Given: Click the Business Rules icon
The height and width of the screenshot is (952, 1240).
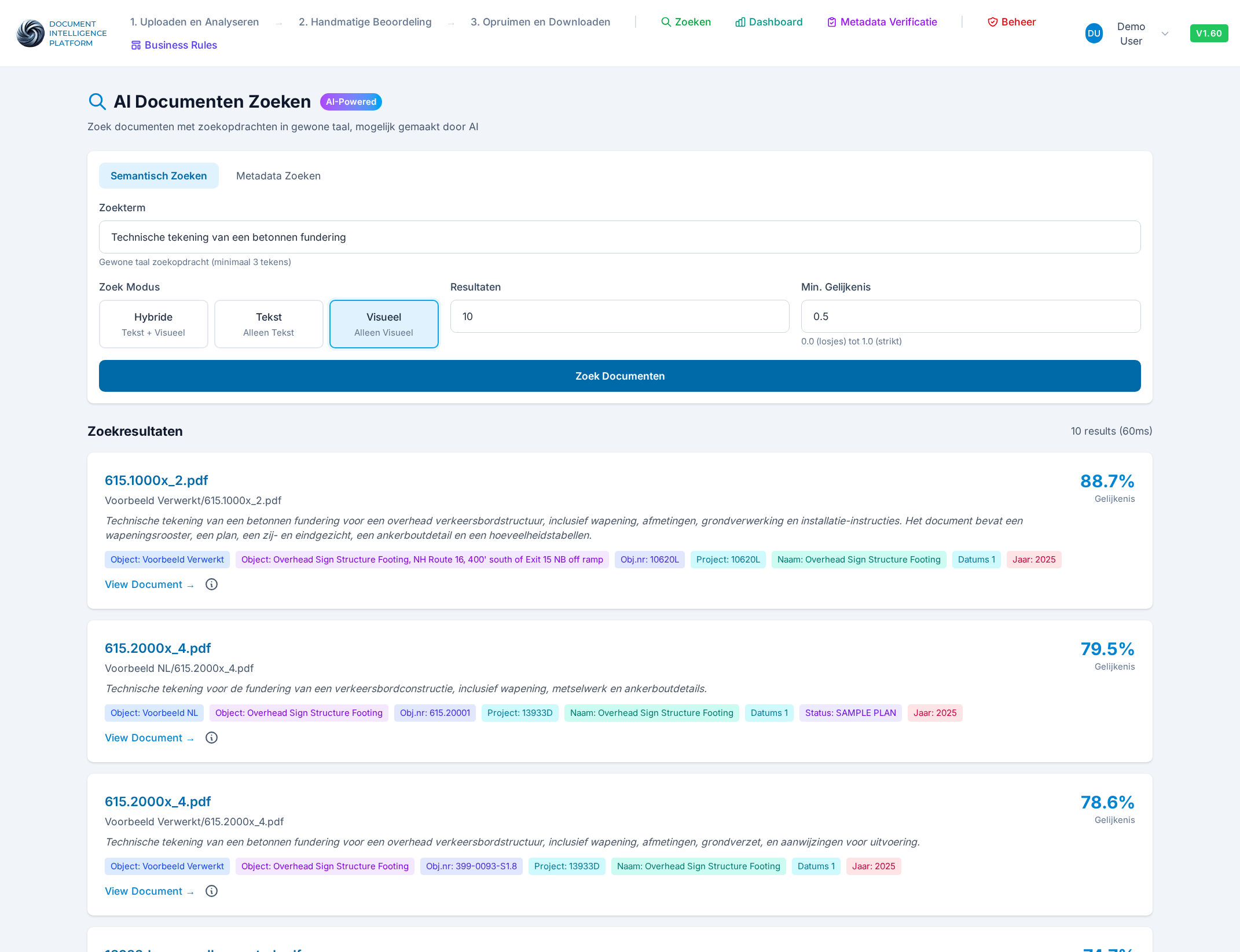Looking at the screenshot, I should click(136, 45).
